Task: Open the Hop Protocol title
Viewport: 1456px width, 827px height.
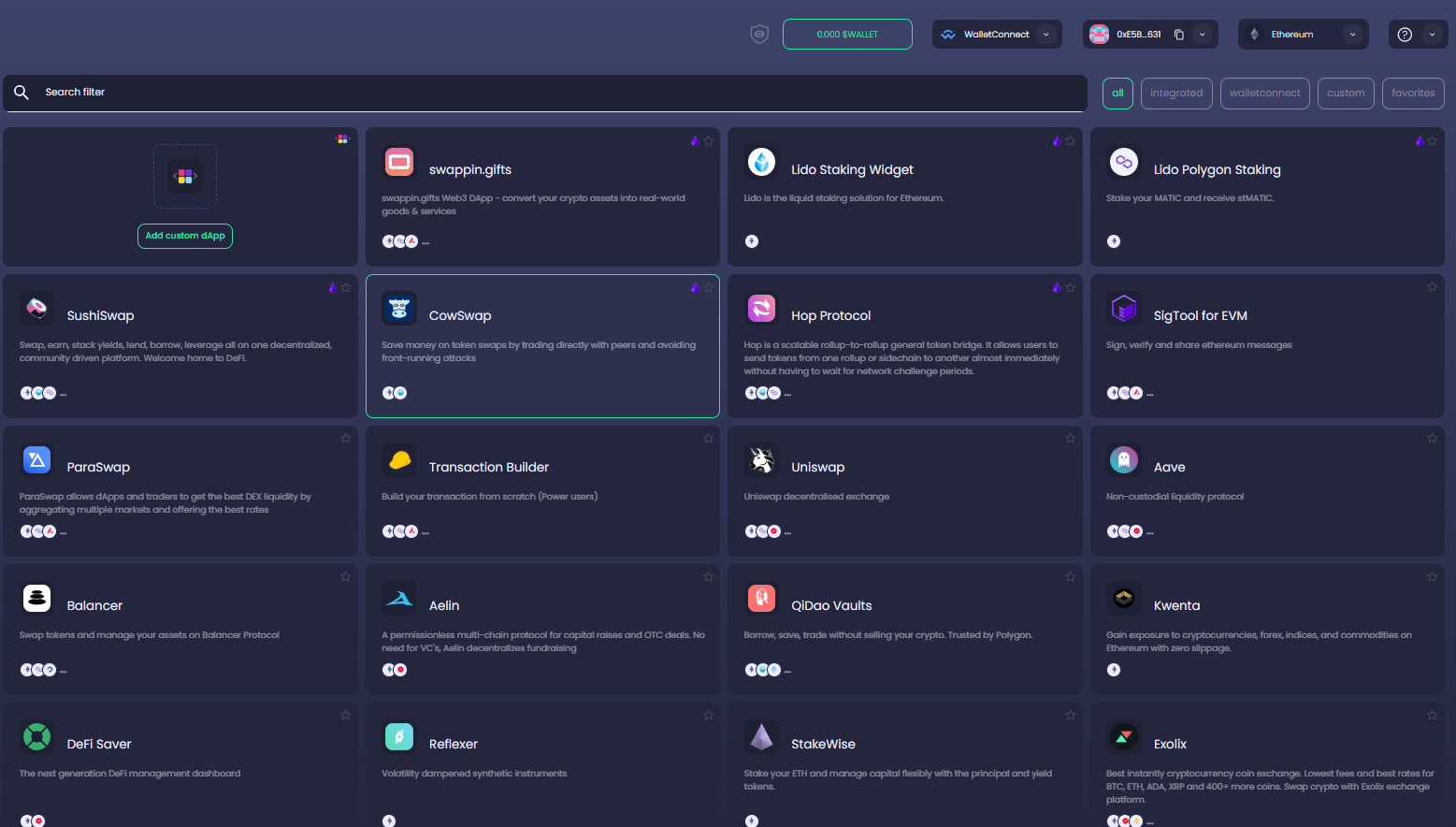Action: point(830,315)
